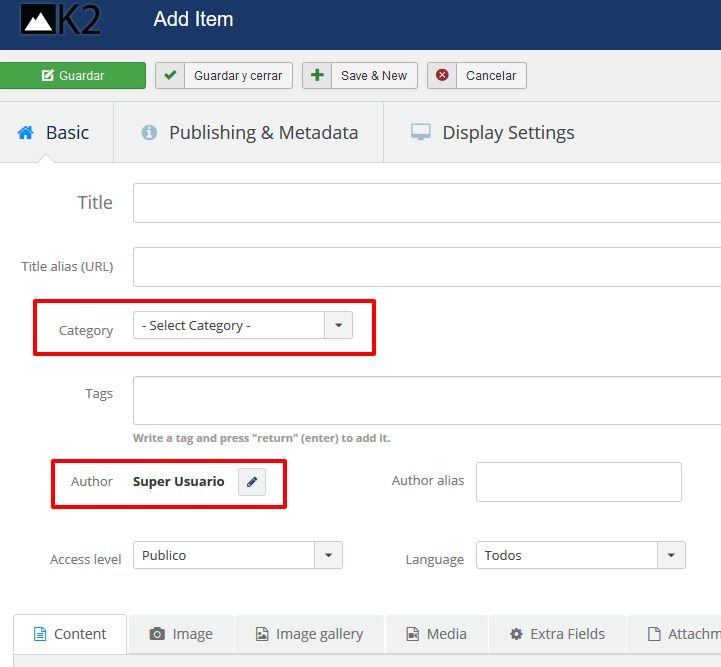Open the Select Category dropdown
Viewport: 721px width, 667px height.
coord(243,325)
